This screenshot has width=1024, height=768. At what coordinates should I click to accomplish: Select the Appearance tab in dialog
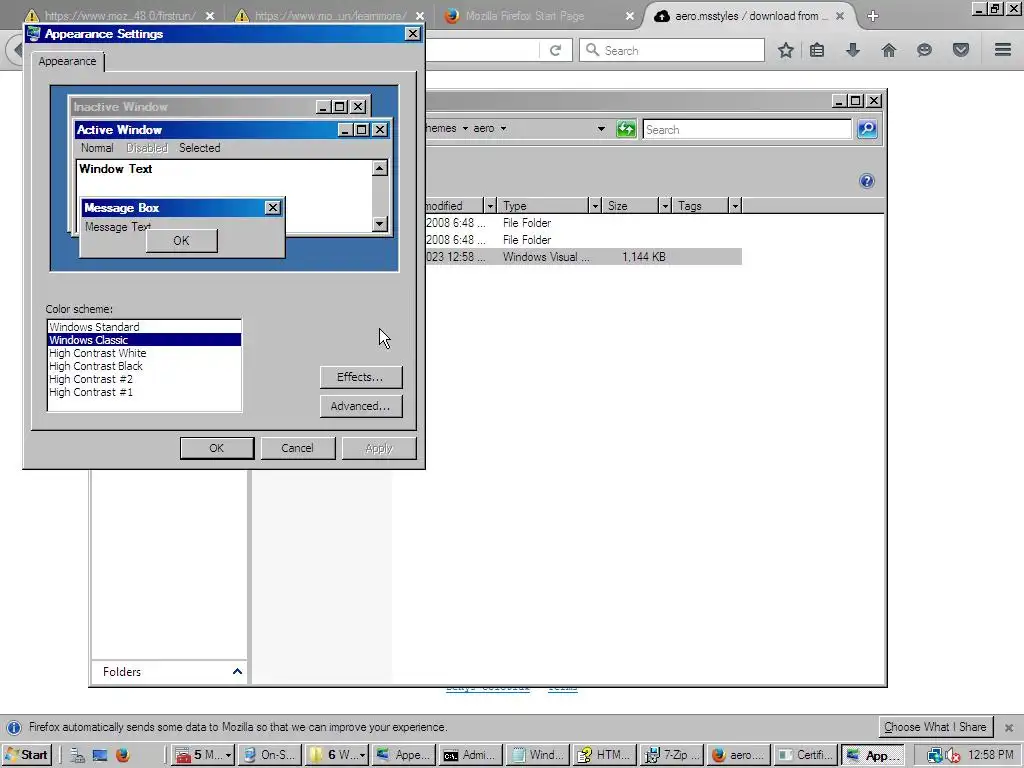coord(67,61)
